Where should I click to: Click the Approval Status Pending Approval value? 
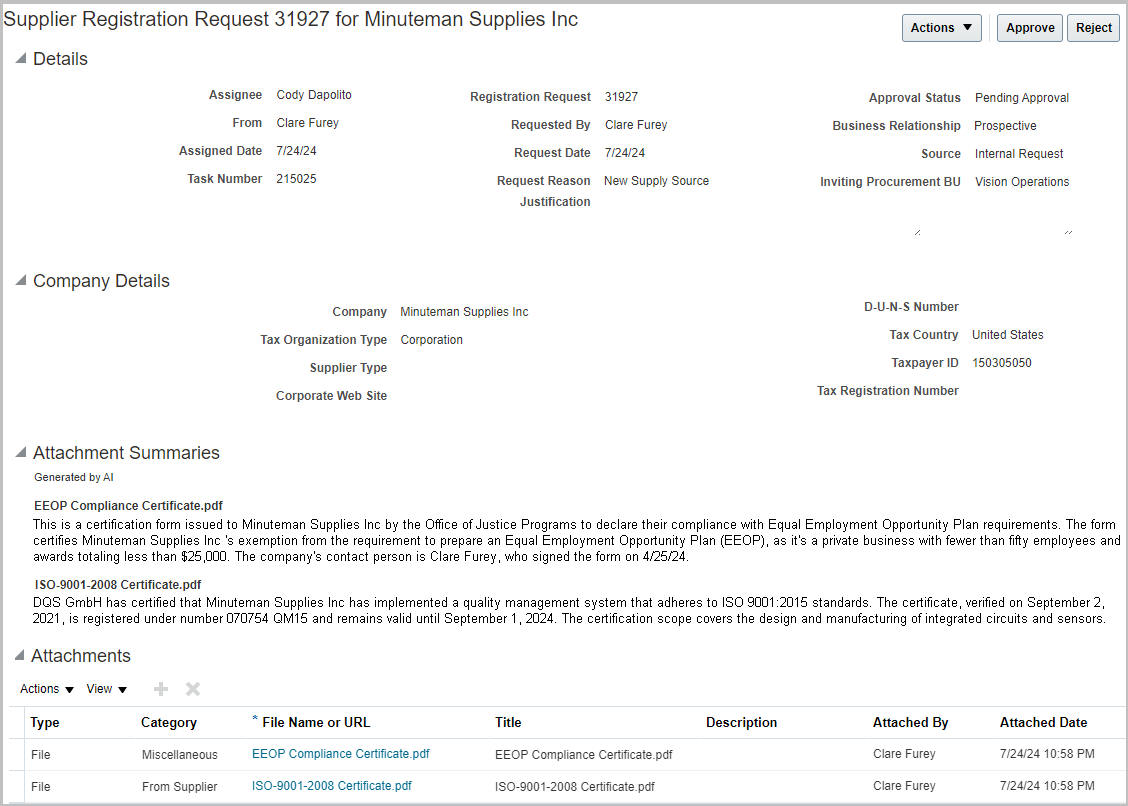(1022, 98)
